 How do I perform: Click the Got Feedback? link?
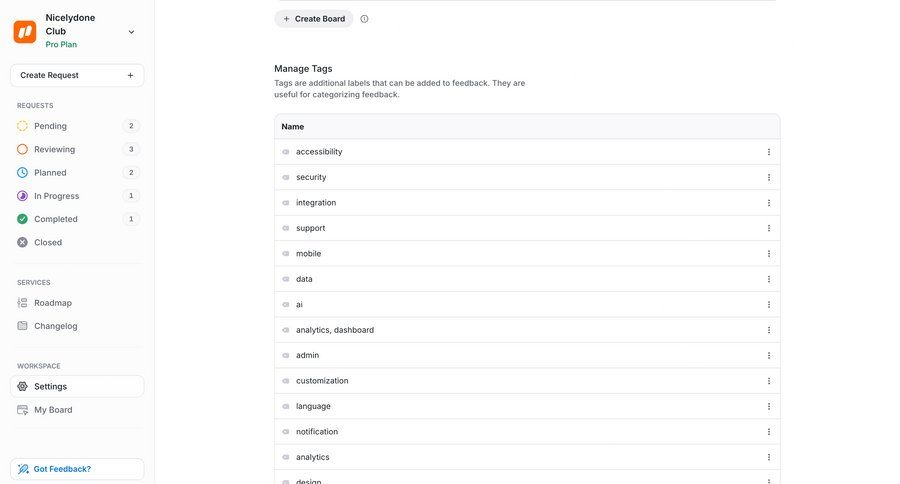pyautogui.click(x=62, y=469)
